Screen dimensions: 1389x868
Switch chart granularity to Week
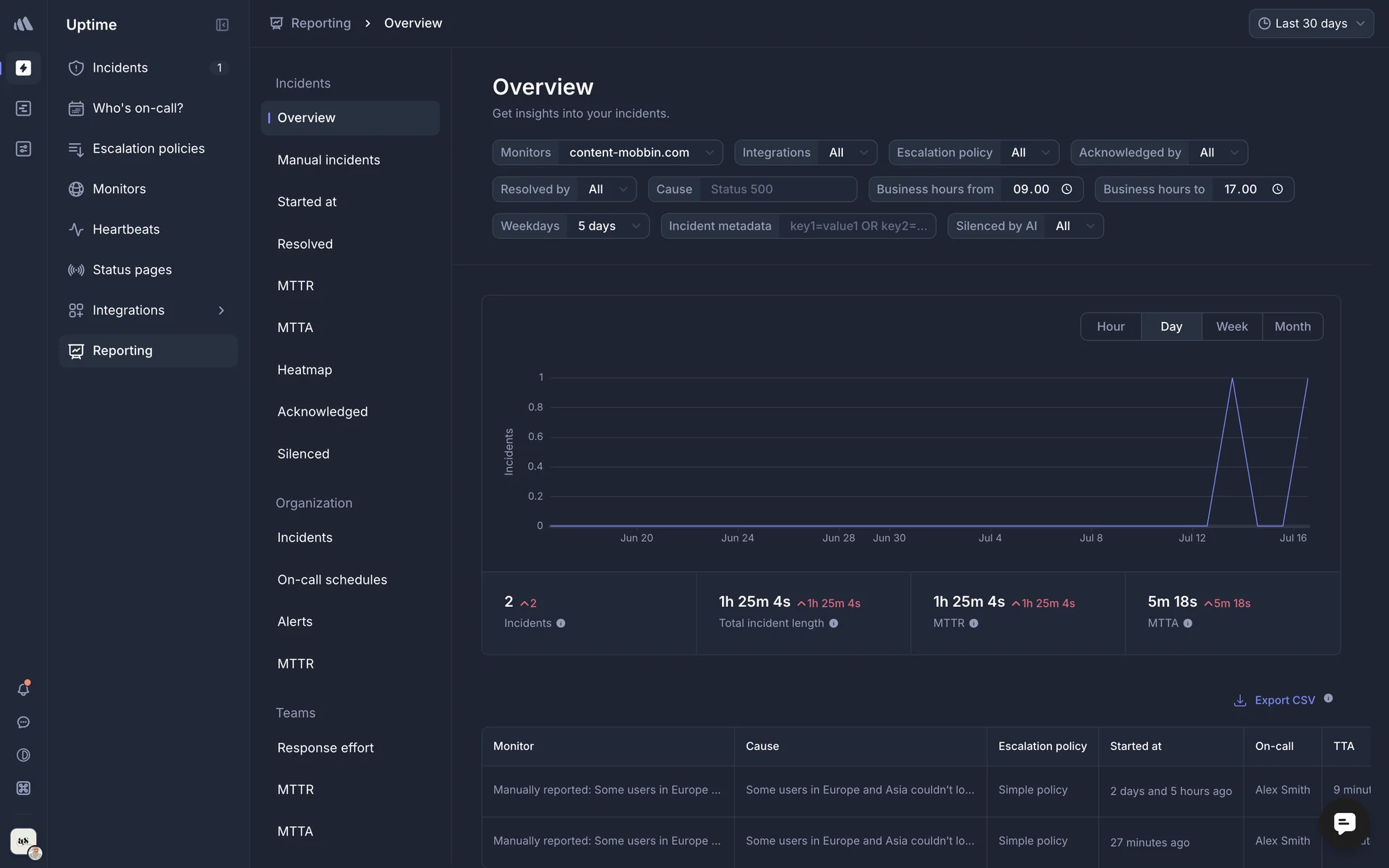click(1231, 327)
